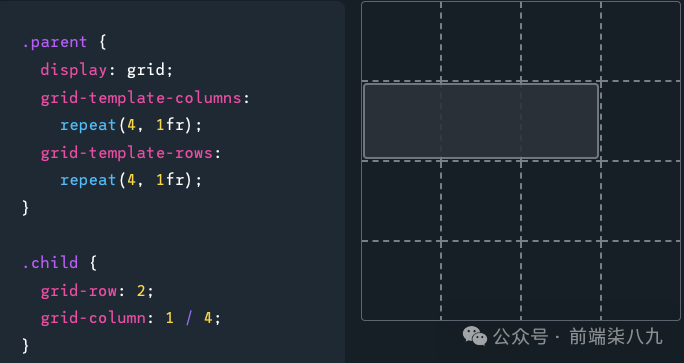This screenshot has height=363, width=684.
Task: Click the display property name
Action: [x=74, y=70]
